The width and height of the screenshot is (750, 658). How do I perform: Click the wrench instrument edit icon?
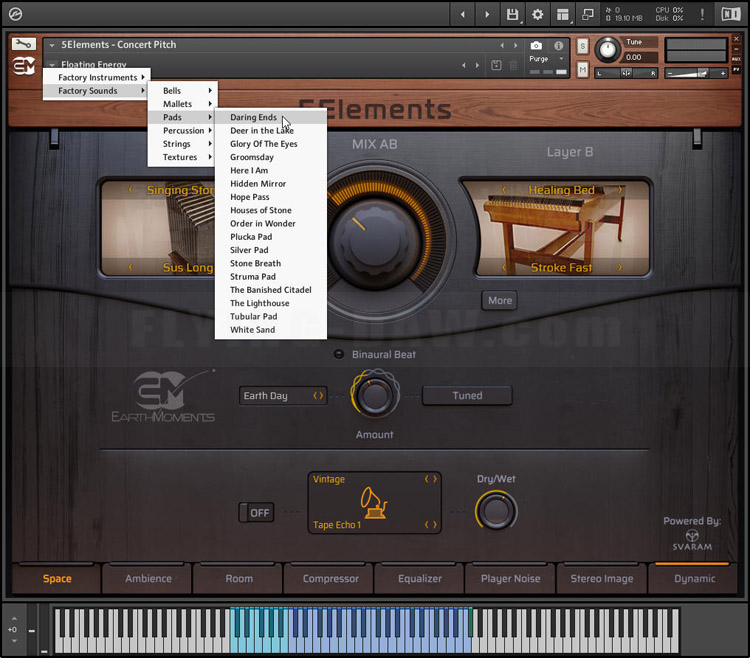pyautogui.click(x=23, y=45)
